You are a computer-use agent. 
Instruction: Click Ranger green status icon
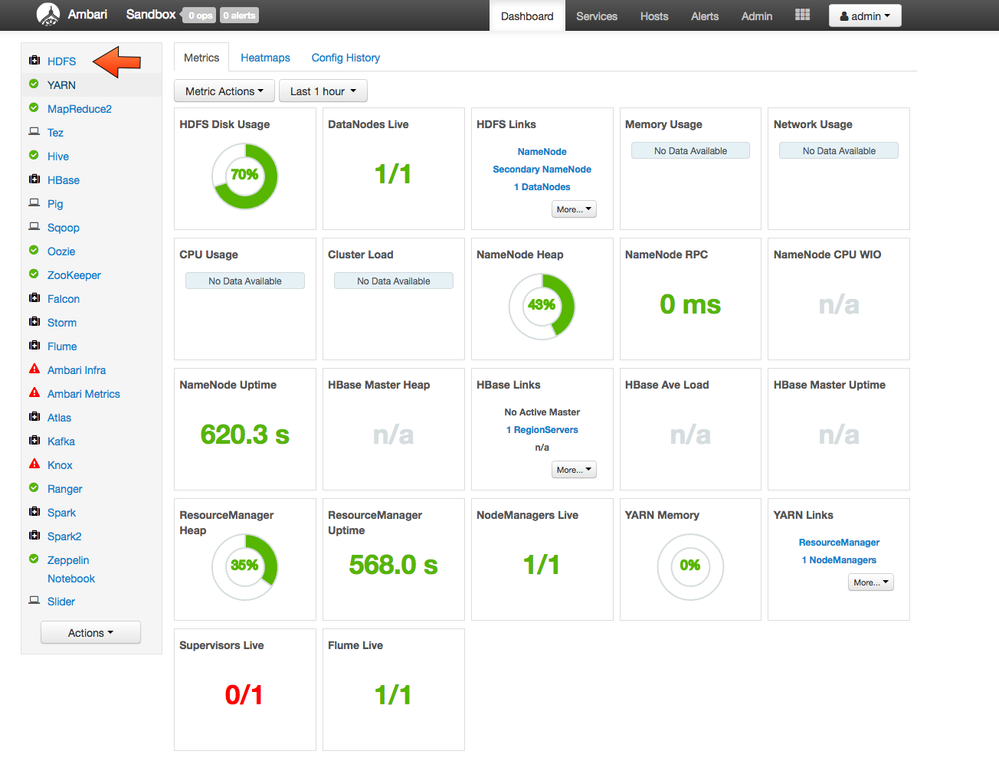point(34,488)
